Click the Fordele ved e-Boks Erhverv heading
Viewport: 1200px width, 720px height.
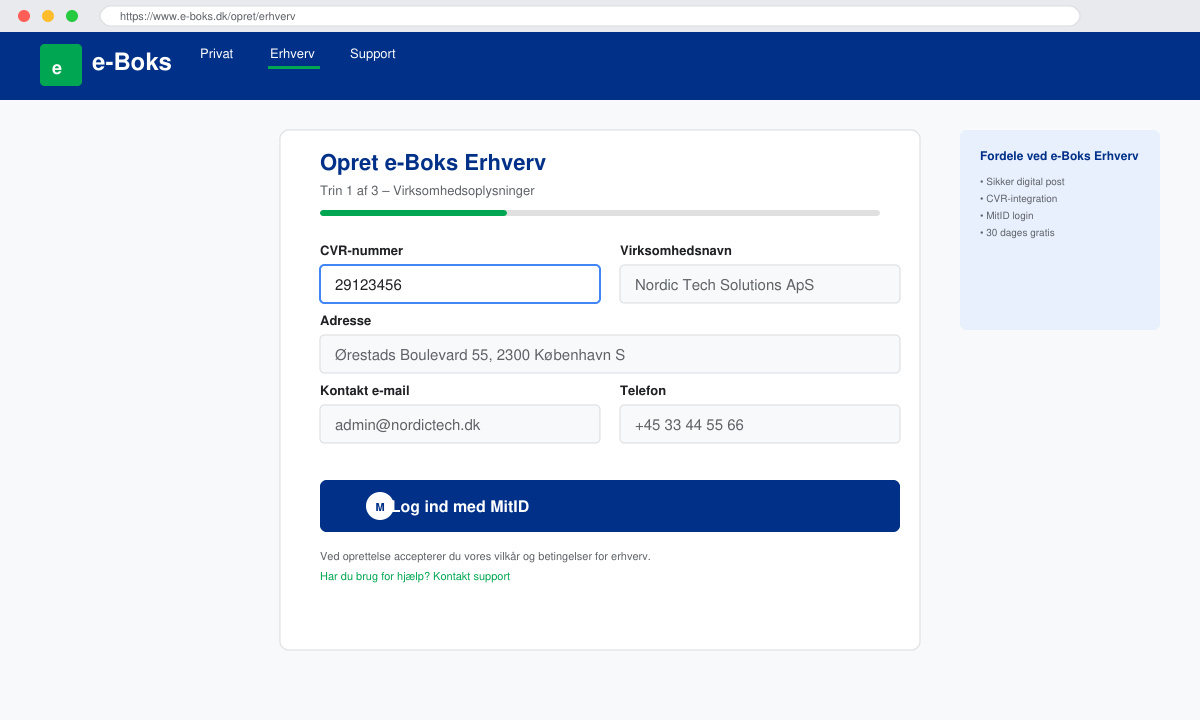pyautogui.click(x=1059, y=156)
